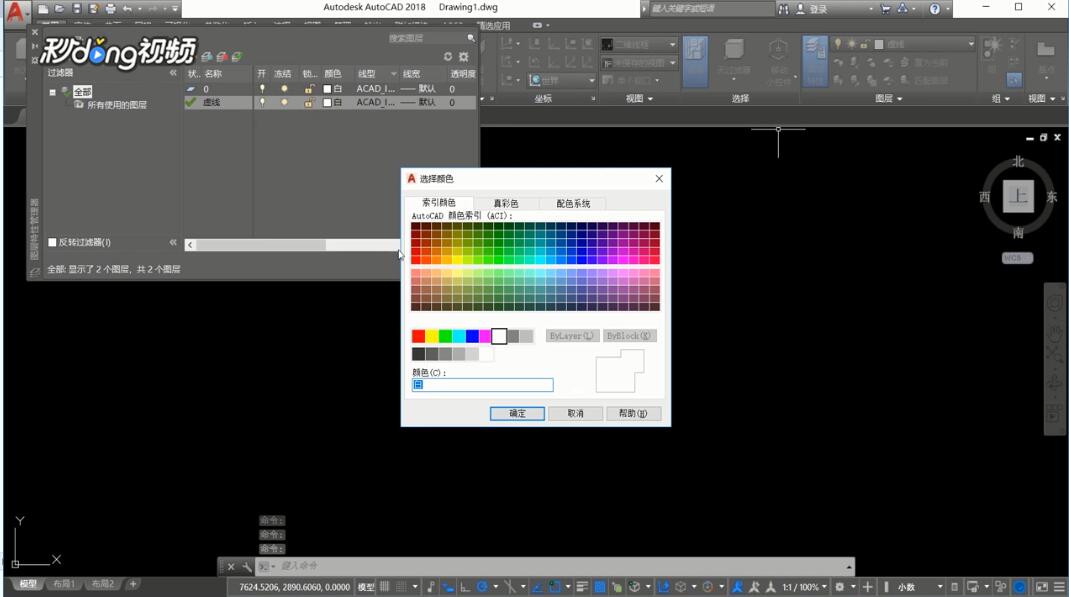
Task: Collapse the filter pane with double chevron
Action: pos(173,72)
